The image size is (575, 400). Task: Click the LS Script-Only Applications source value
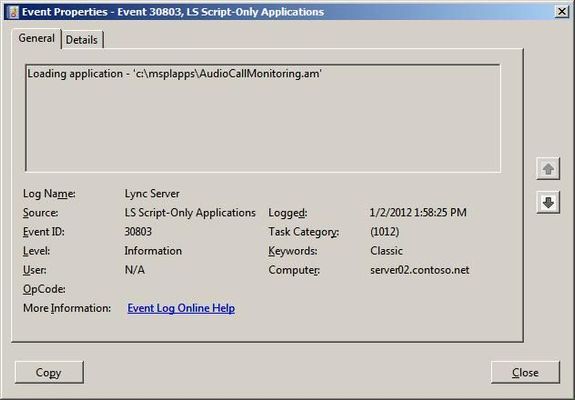[x=190, y=213]
